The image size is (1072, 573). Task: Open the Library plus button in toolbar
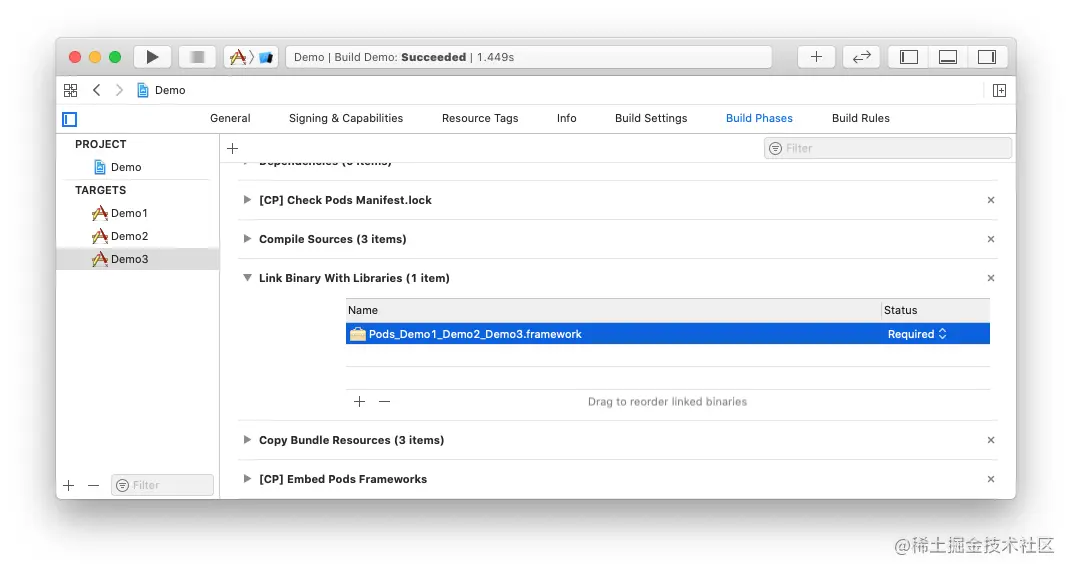pyautogui.click(x=816, y=57)
